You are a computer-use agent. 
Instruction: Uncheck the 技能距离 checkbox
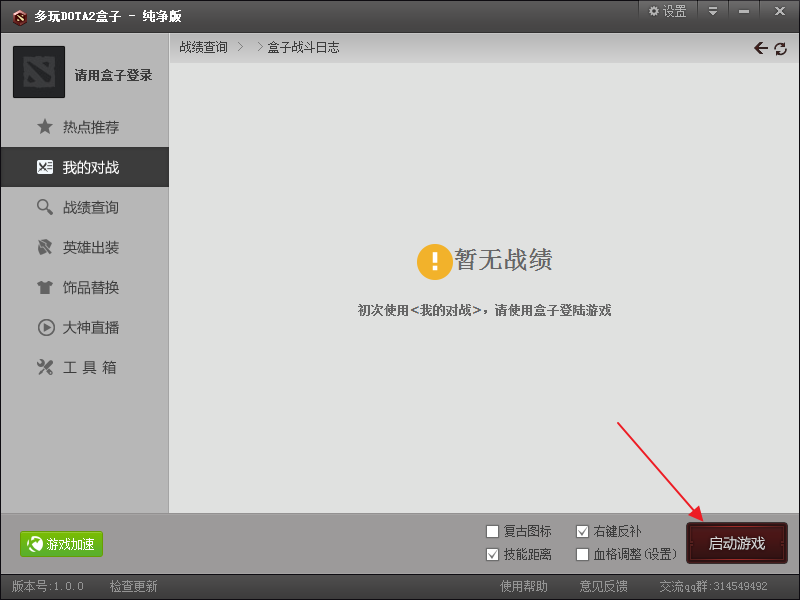click(x=492, y=554)
